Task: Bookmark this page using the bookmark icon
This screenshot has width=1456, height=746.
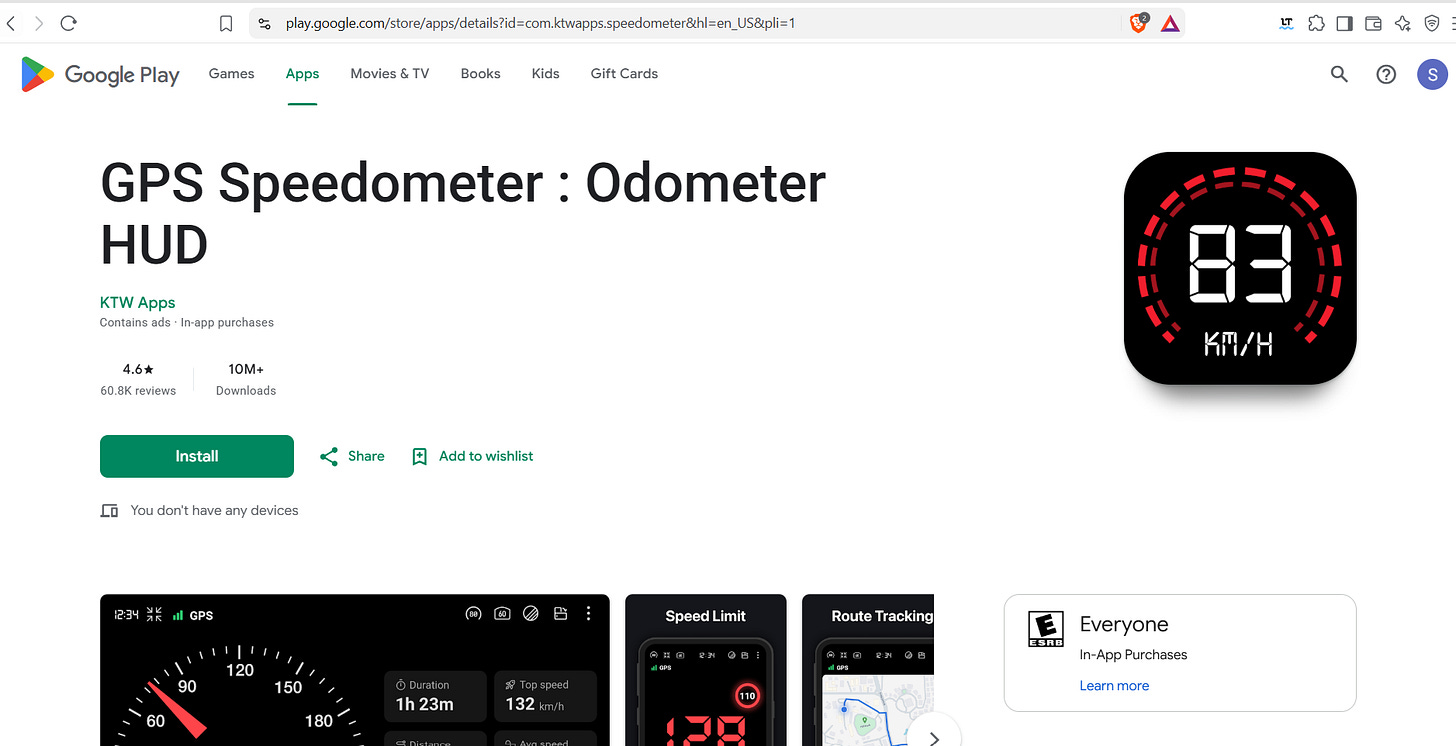Action: pyautogui.click(x=226, y=23)
